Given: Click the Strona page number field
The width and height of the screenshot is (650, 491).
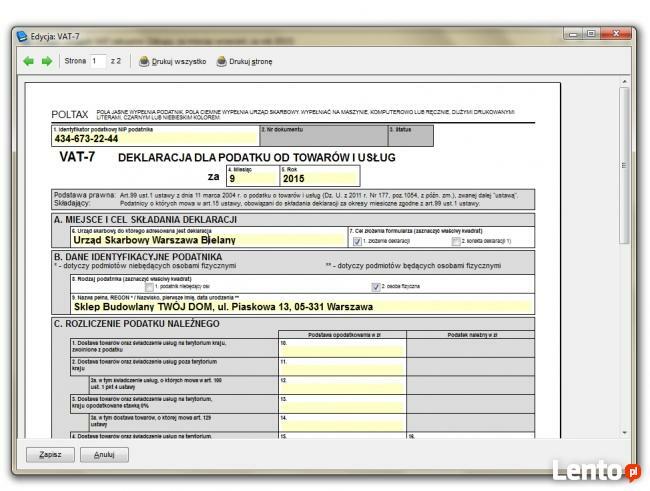Looking at the screenshot, I should (x=99, y=61).
